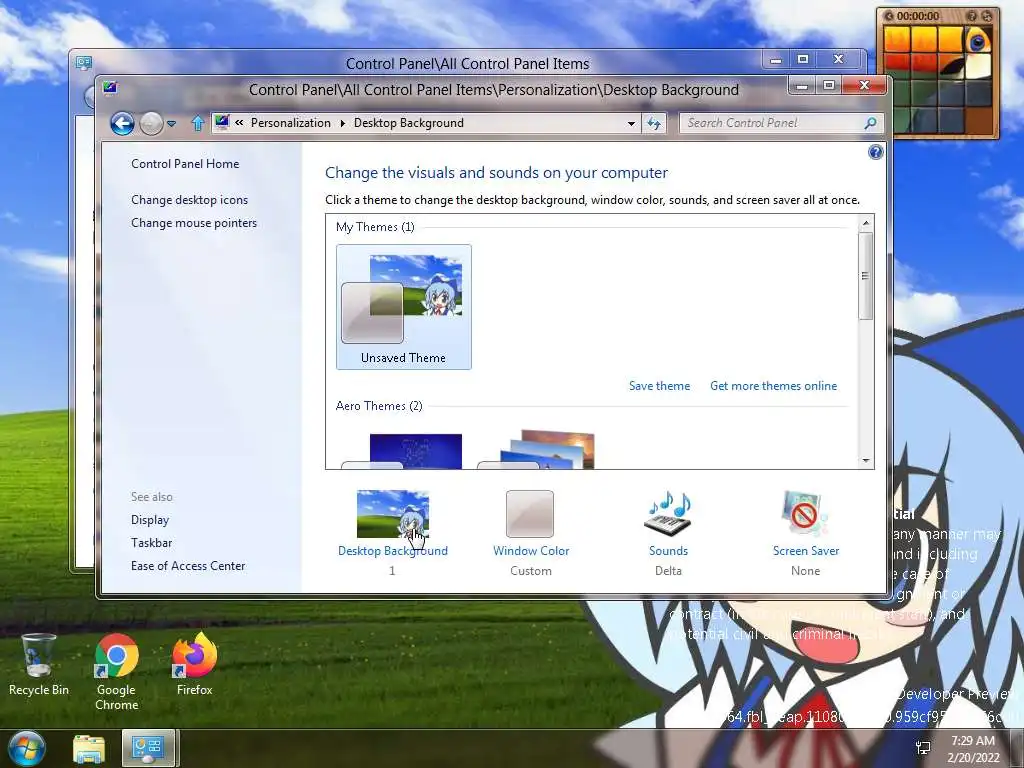Click the Refresh button beside address bar
Viewport: 1024px width, 768px height.
654,123
